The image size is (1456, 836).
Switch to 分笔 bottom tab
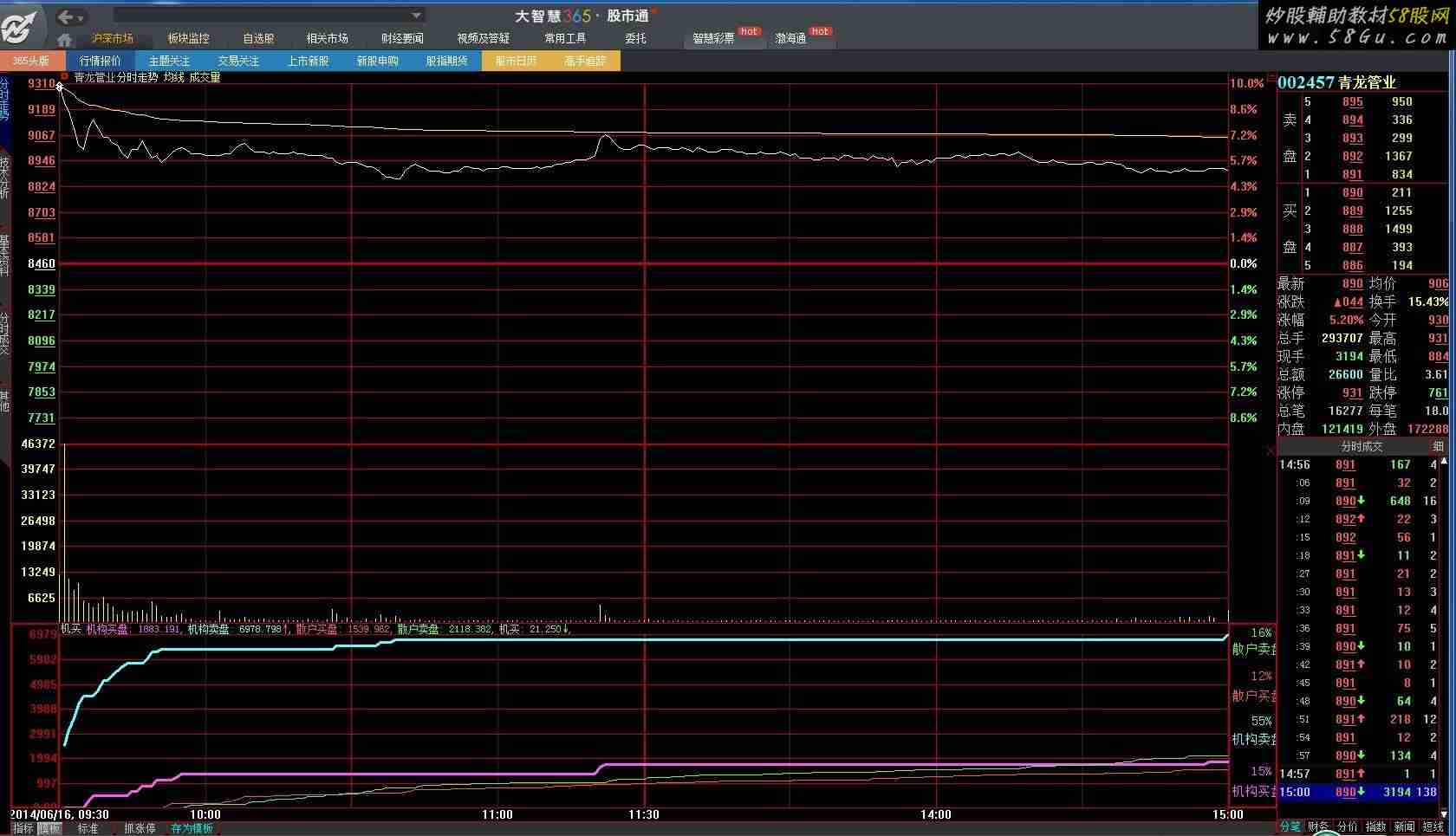click(x=1290, y=827)
